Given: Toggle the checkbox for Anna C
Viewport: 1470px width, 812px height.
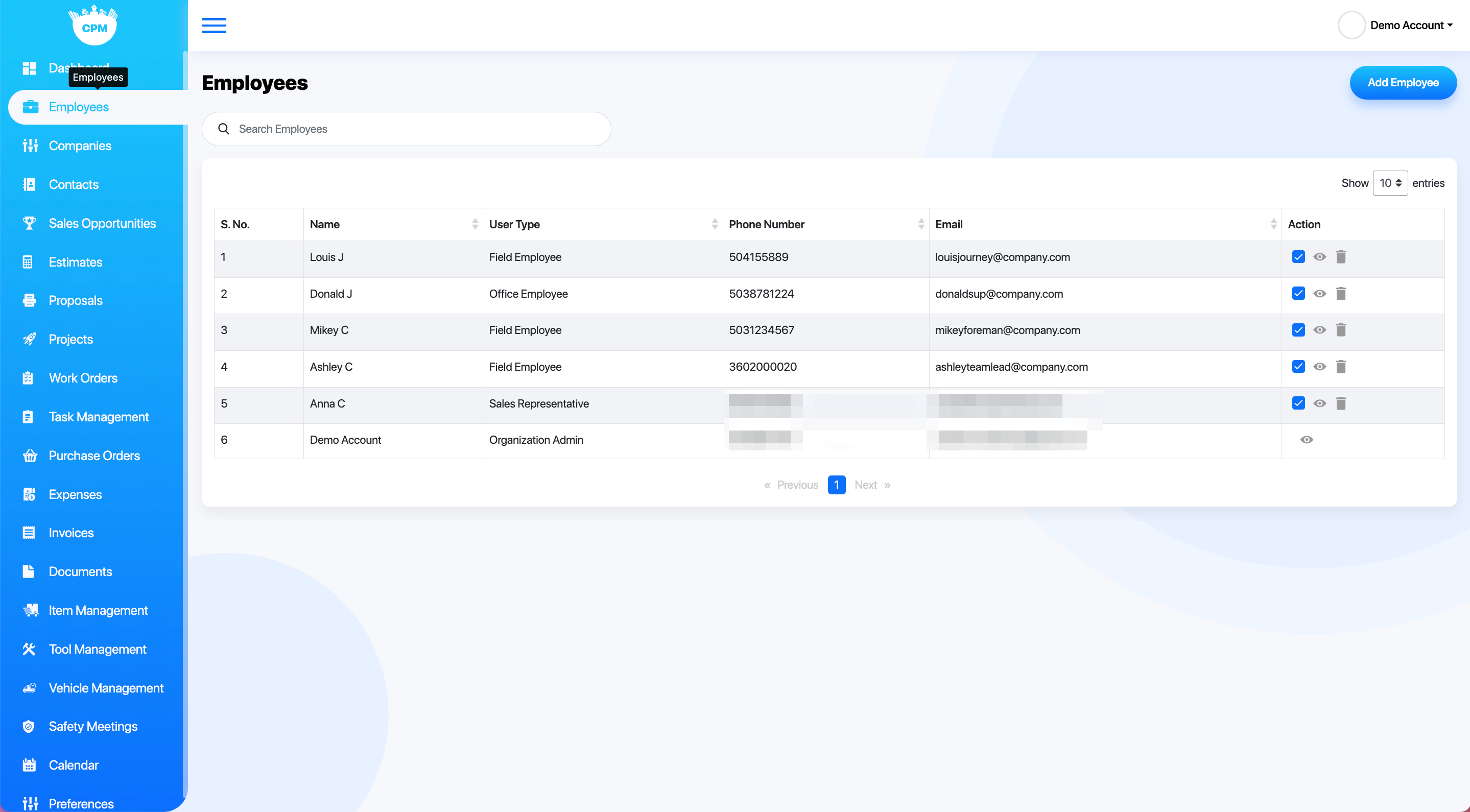Looking at the screenshot, I should point(1298,403).
